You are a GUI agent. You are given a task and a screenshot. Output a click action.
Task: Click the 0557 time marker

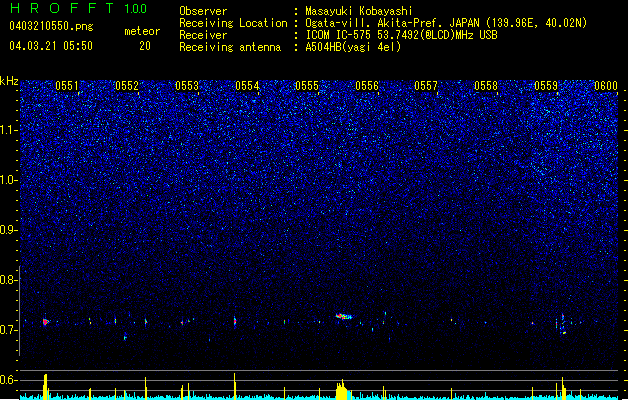426,86
